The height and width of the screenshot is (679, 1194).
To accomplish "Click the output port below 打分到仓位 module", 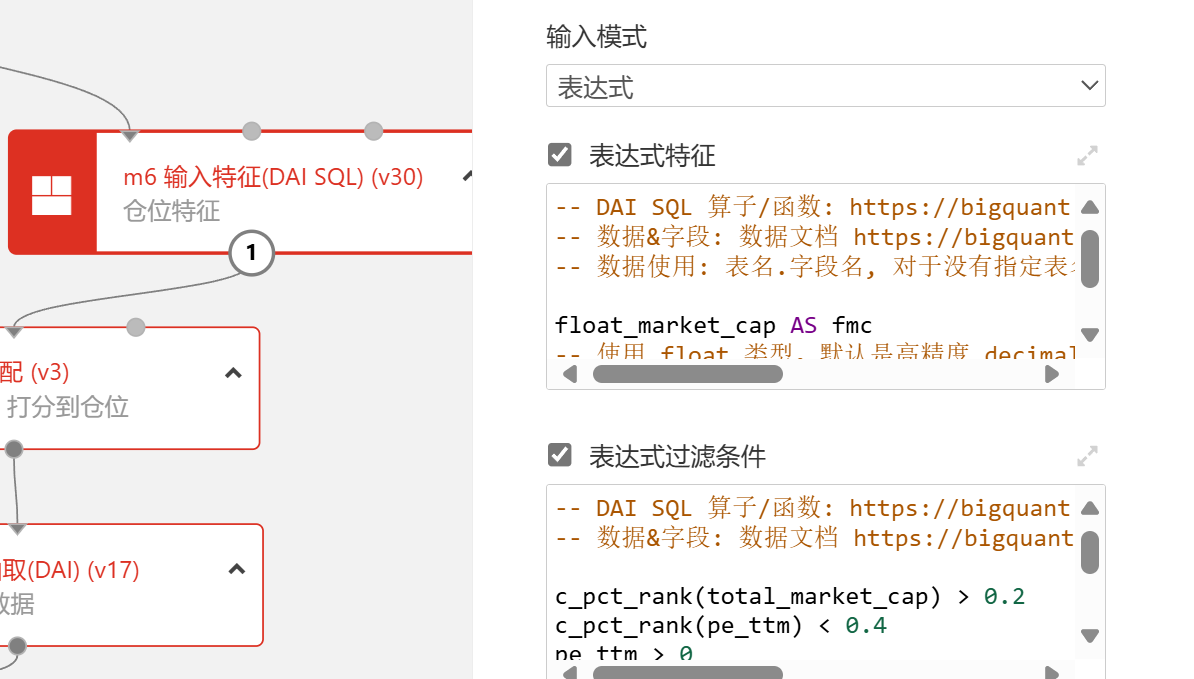I will pos(14,449).
